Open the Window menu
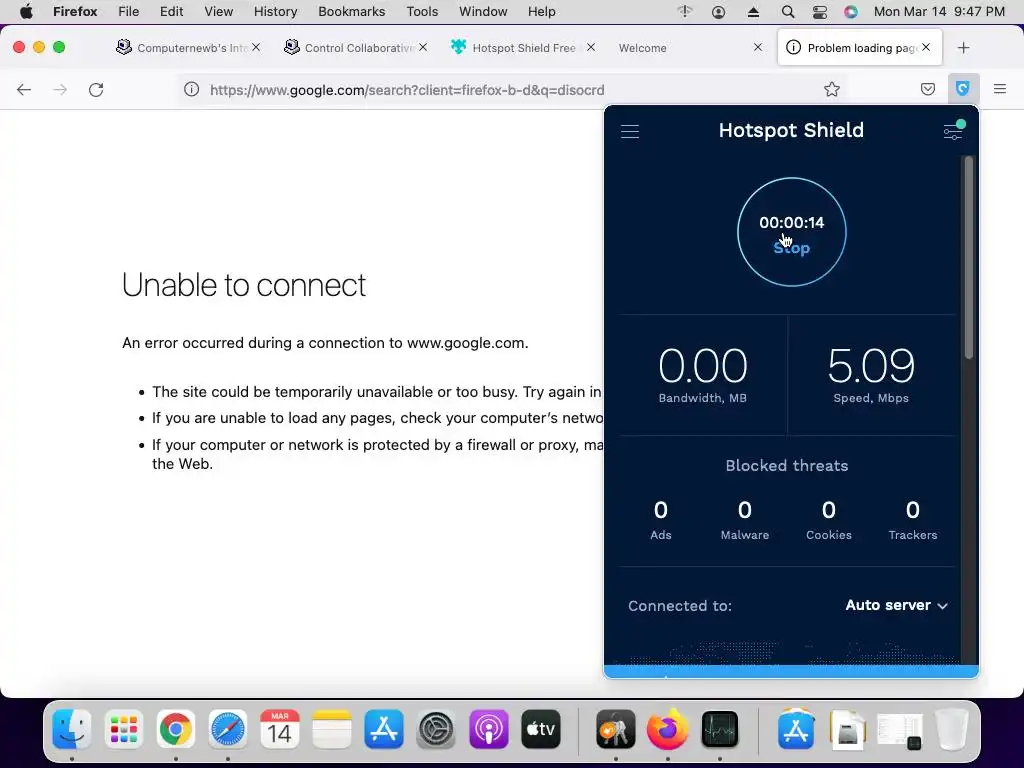Viewport: 1024px width, 768px height. (483, 12)
